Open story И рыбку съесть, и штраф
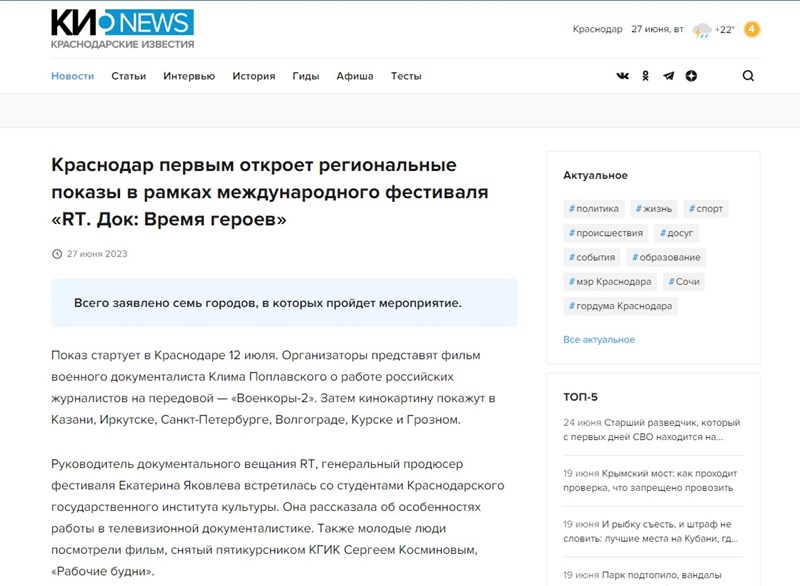 click(x=651, y=531)
